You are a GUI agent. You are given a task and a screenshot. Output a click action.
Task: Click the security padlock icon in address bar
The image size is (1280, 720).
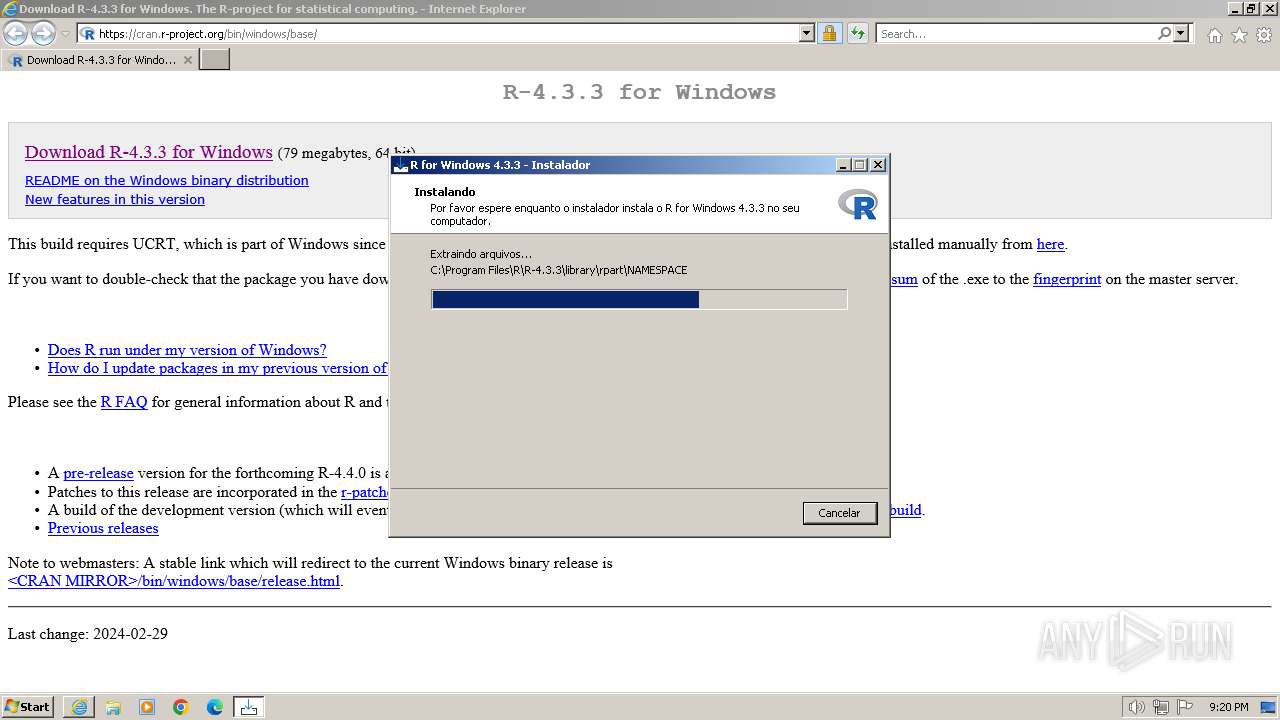point(829,33)
